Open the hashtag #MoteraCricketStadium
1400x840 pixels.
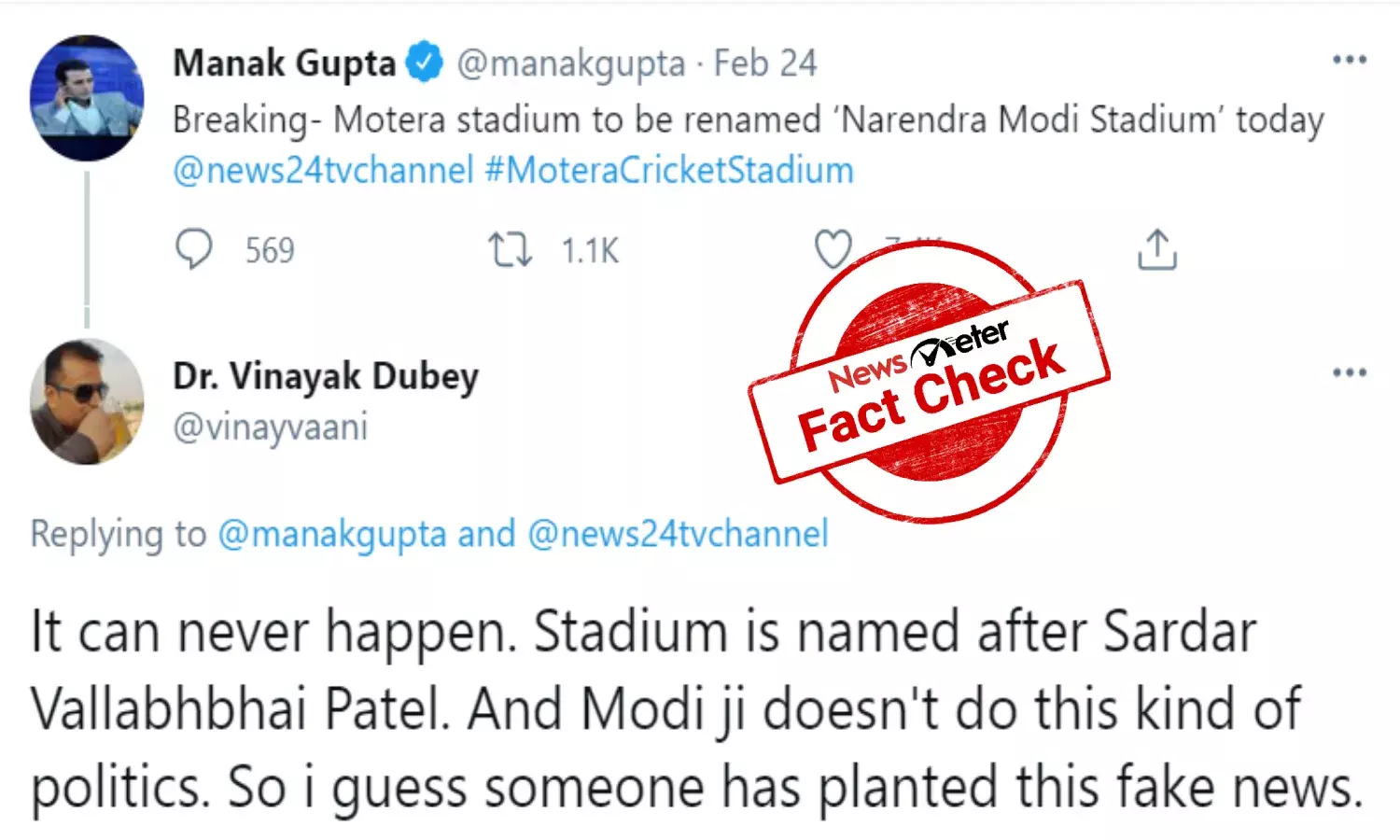point(665,170)
